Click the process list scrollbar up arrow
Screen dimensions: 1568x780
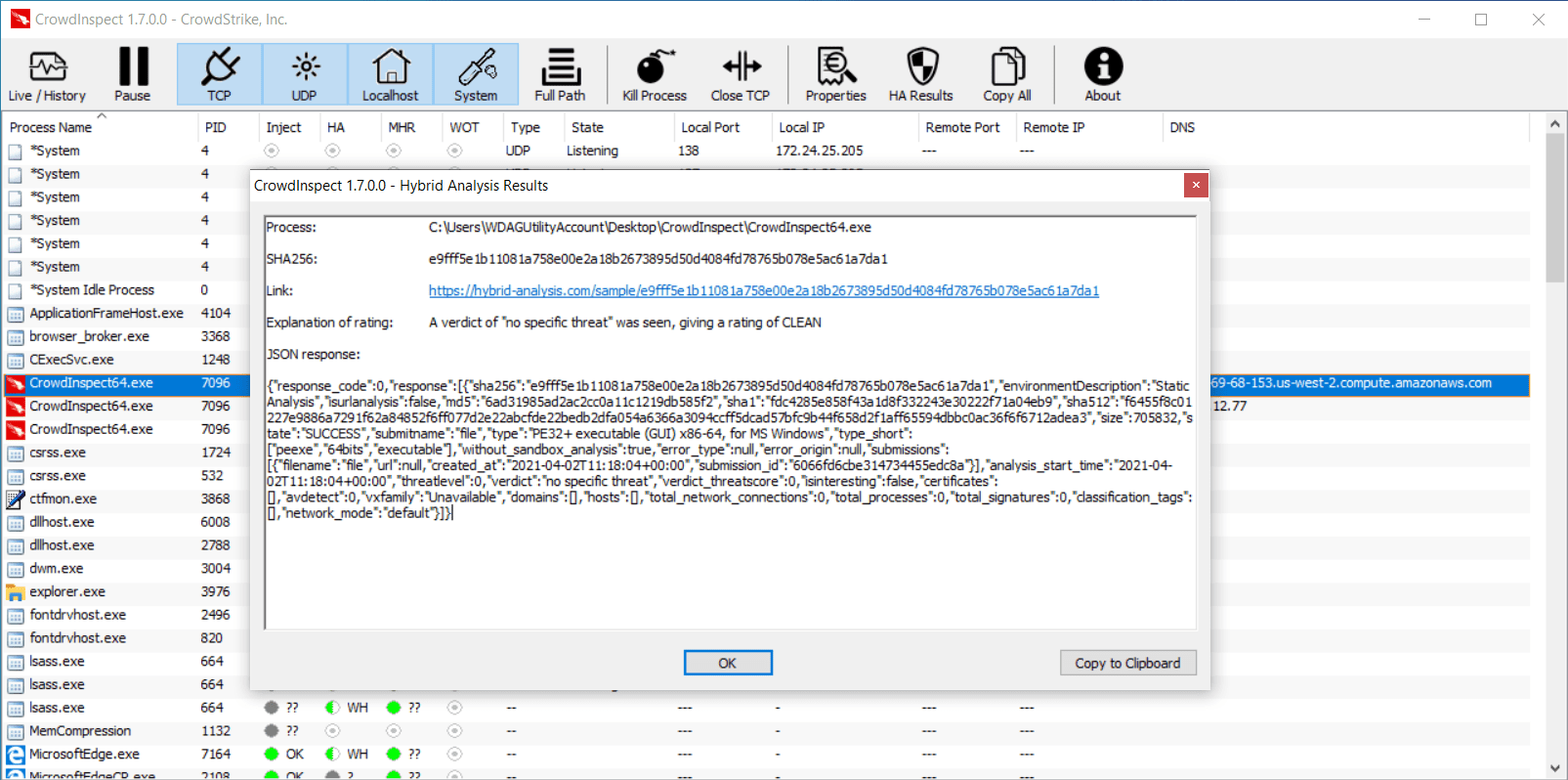point(1555,124)
